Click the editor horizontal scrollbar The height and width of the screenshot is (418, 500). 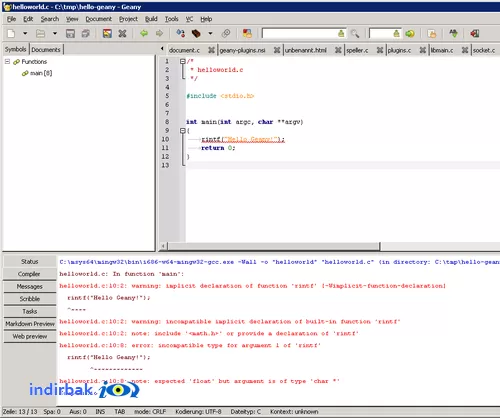pyautogui.click(x=273, y=246)
